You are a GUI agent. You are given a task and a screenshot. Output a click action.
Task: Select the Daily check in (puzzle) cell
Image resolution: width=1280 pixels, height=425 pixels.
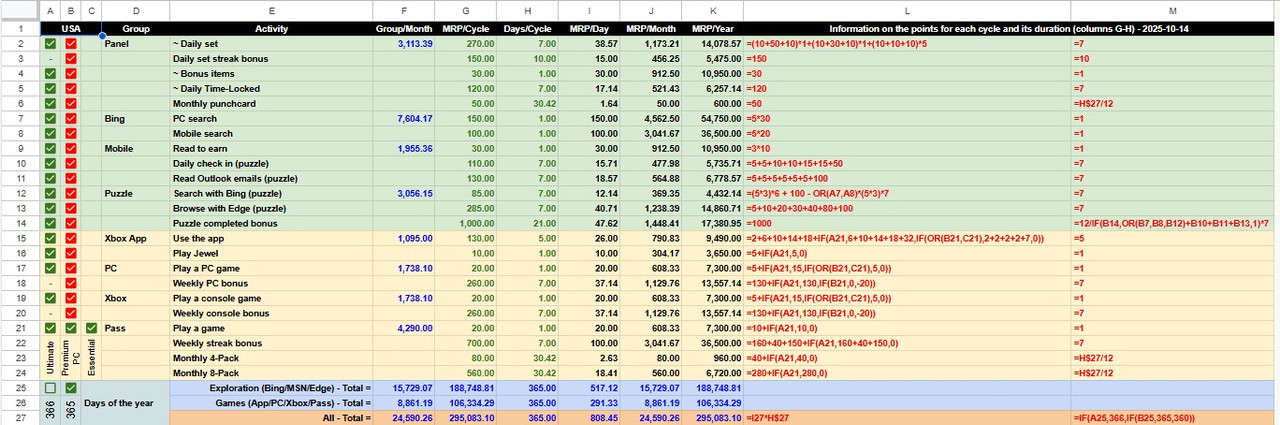tap(271, 163)
